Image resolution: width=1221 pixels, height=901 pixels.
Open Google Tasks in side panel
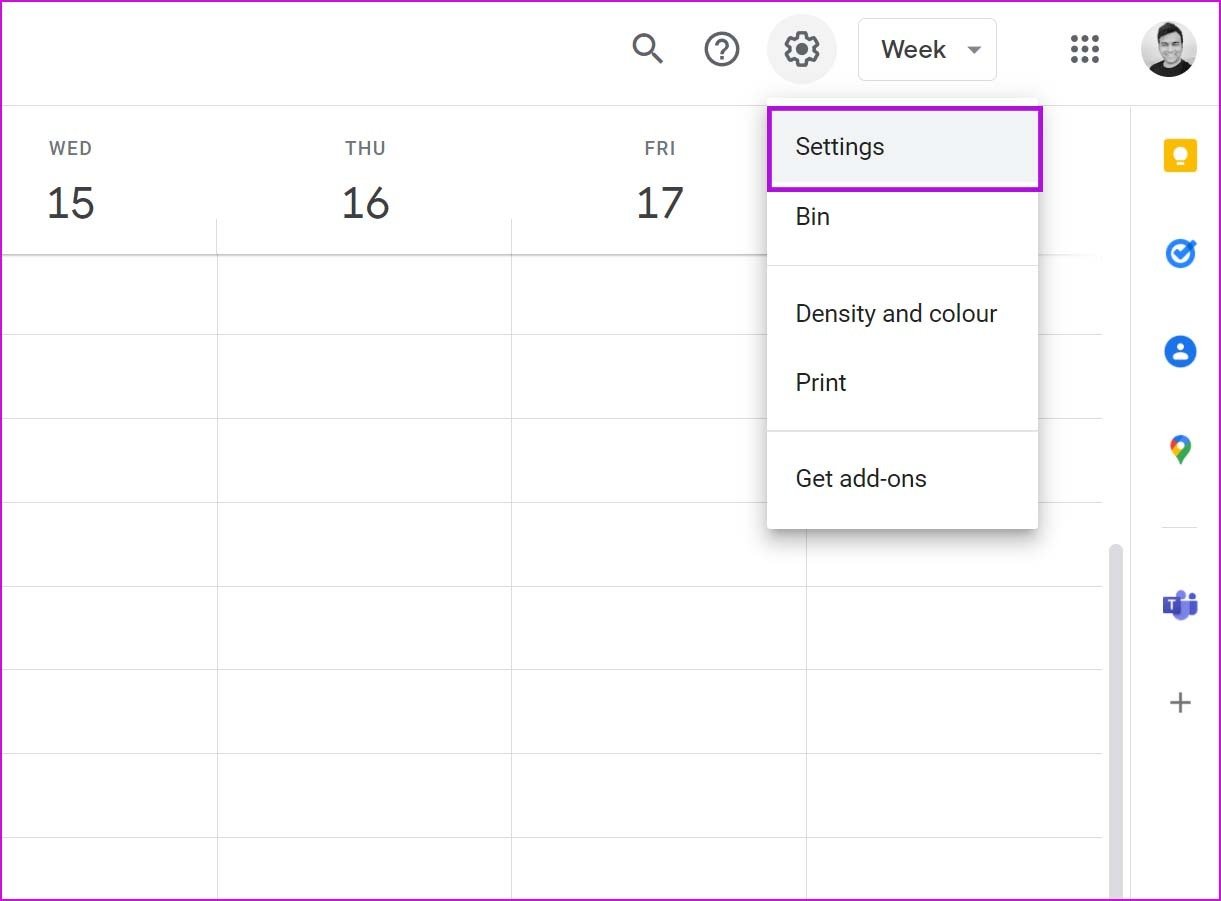(x=1181, y=253)
